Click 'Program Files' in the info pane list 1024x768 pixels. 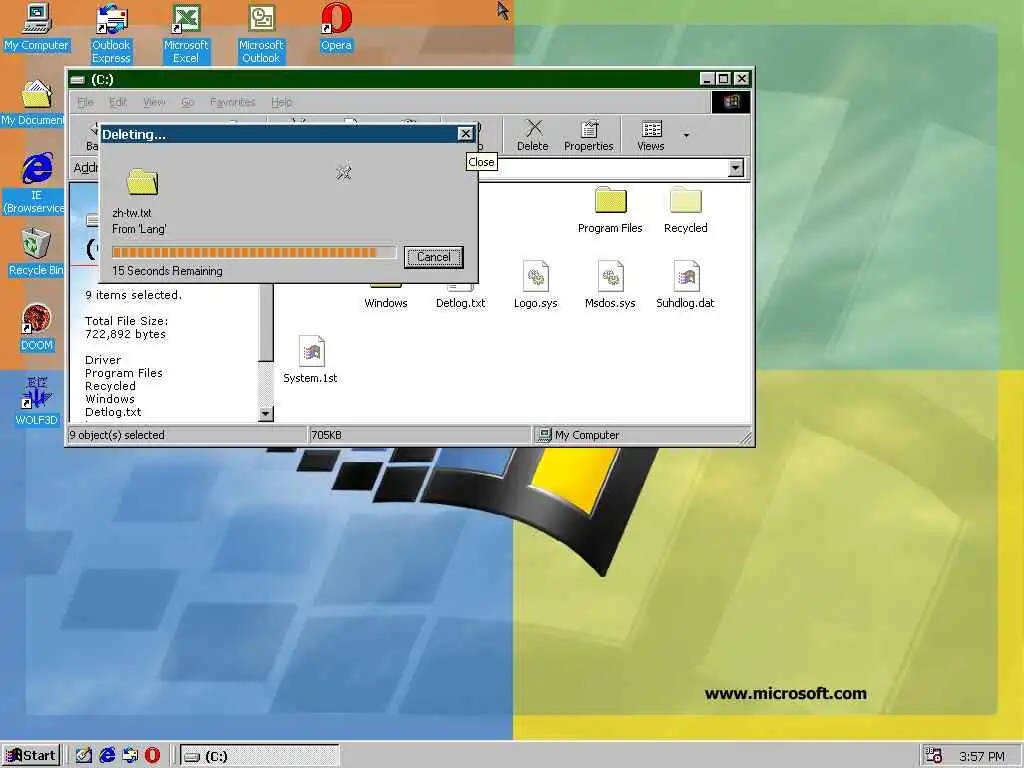(x=123, y=373)
